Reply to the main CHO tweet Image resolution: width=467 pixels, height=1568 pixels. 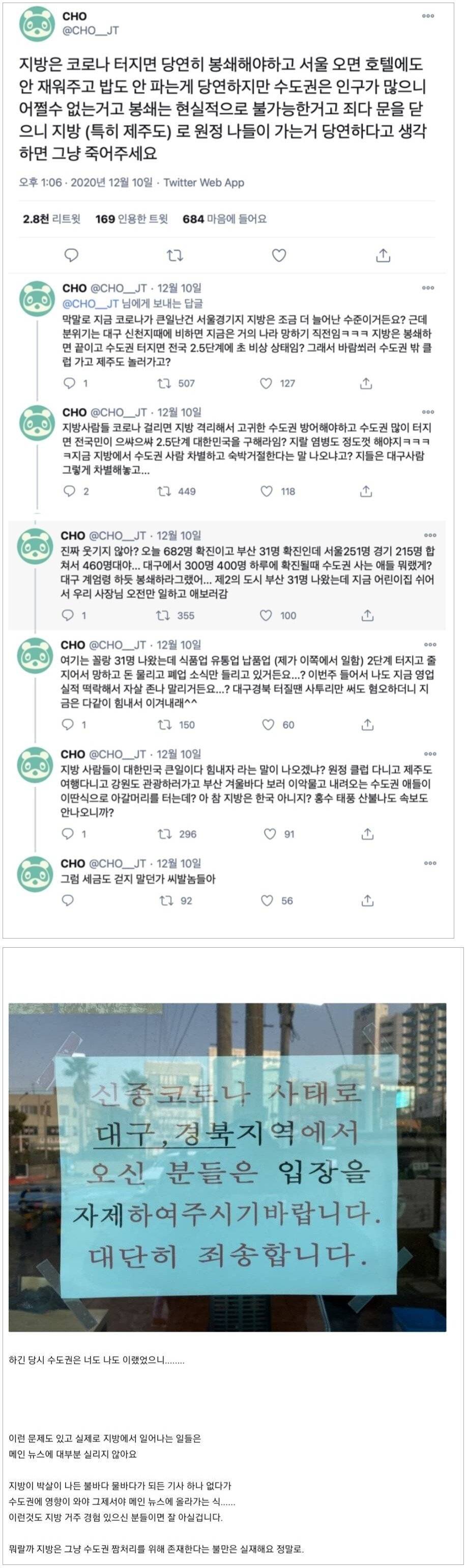coord(71,255)
